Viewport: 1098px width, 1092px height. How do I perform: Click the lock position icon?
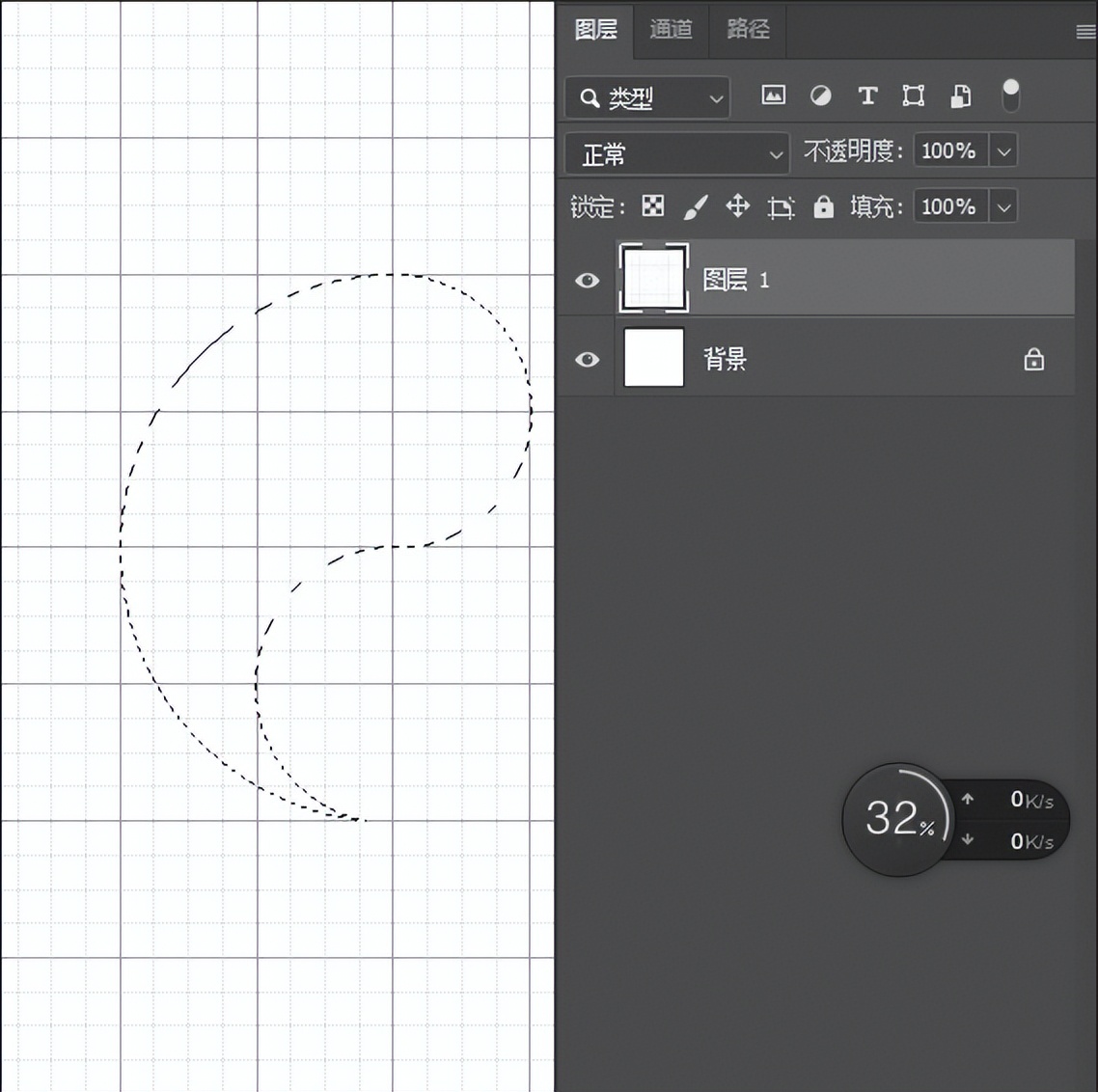click(x=737, y=205)
